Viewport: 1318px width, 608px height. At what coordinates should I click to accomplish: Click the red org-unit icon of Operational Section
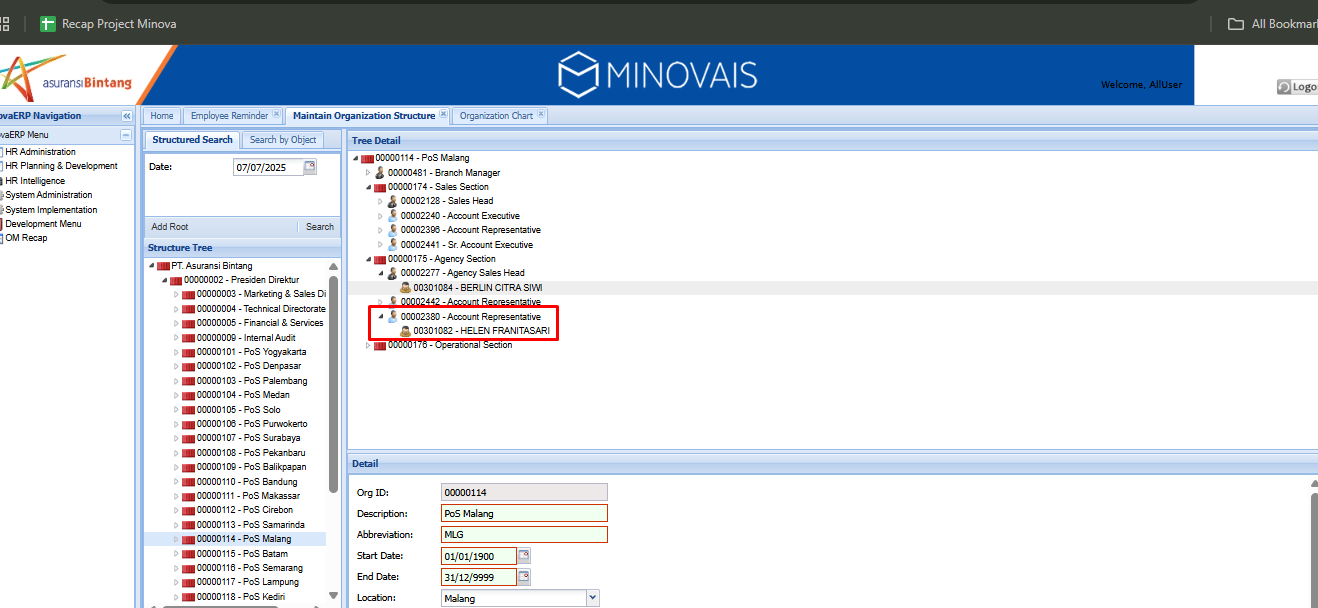tap(380, 345)
